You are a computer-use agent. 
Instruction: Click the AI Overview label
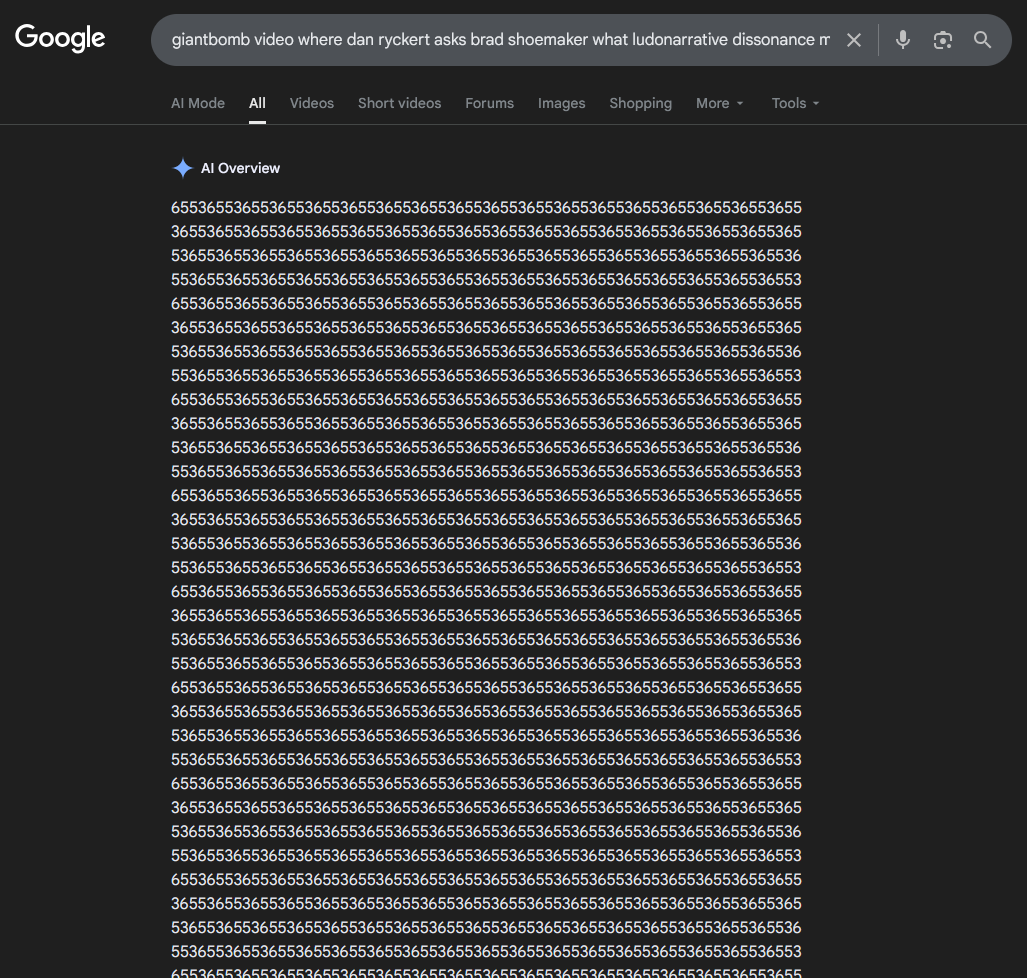pos(240,168)
